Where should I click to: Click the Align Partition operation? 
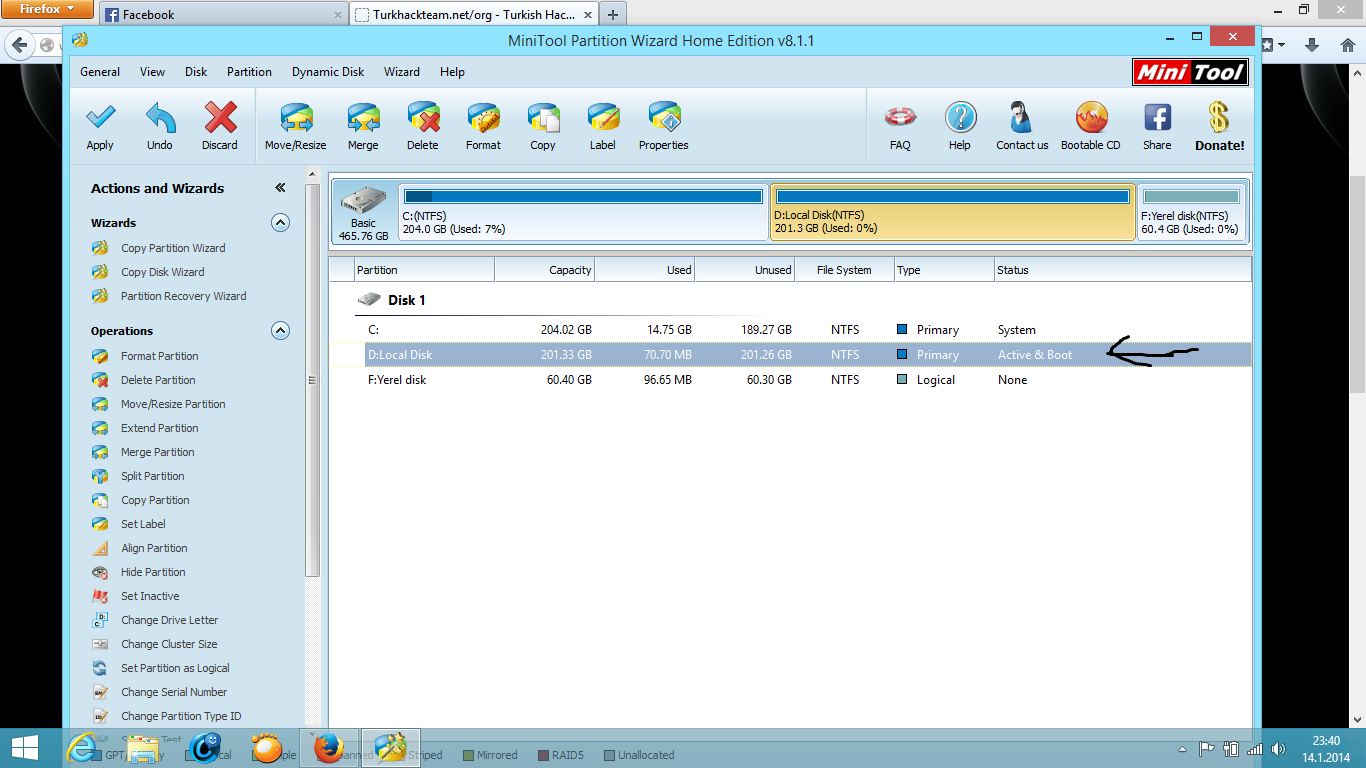coord(154,548)
